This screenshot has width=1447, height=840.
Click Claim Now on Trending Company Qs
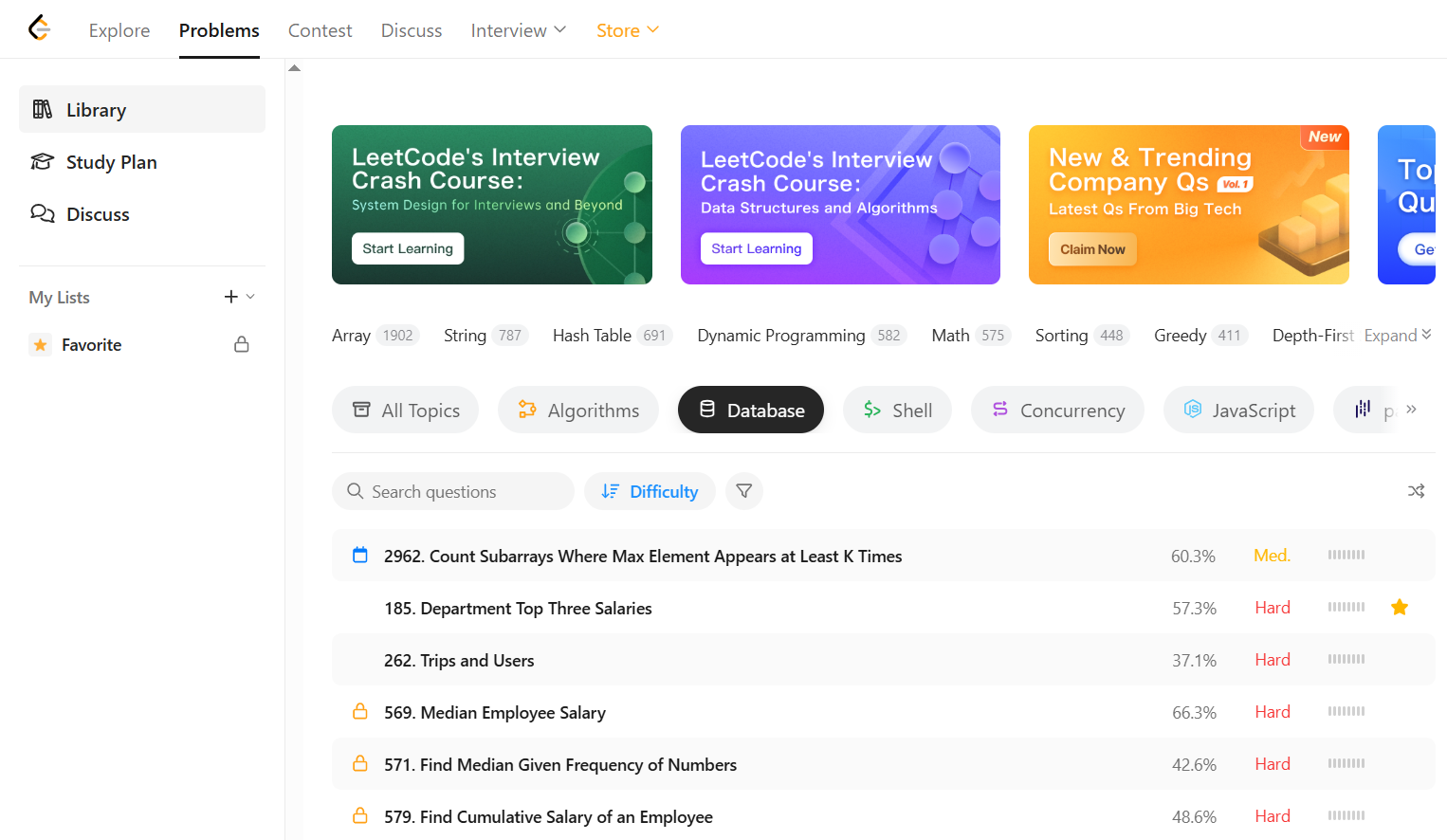pyautogui.click(x=1092, y=249)
